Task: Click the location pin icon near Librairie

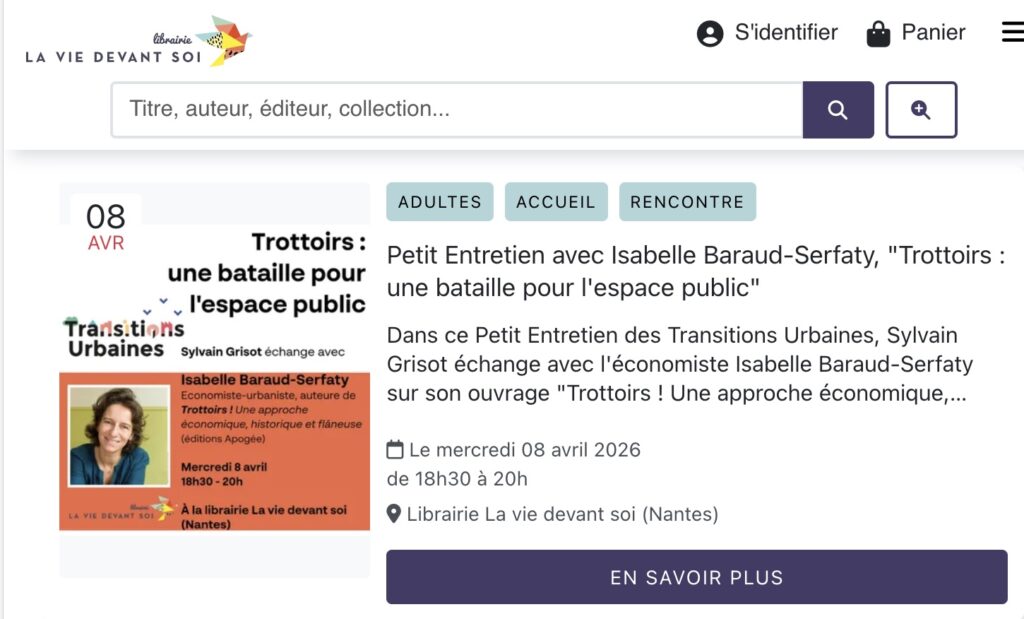Action: pyautogui.click(x=394, y=515)
